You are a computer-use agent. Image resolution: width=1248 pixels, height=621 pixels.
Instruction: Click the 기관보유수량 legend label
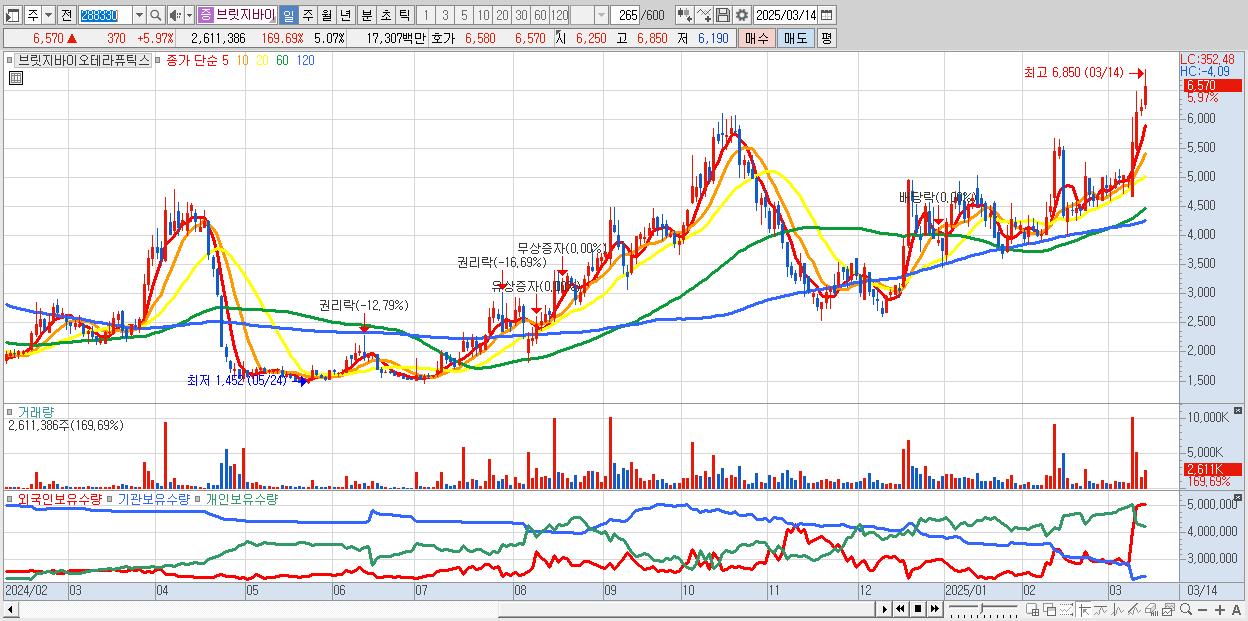[154, 499]
